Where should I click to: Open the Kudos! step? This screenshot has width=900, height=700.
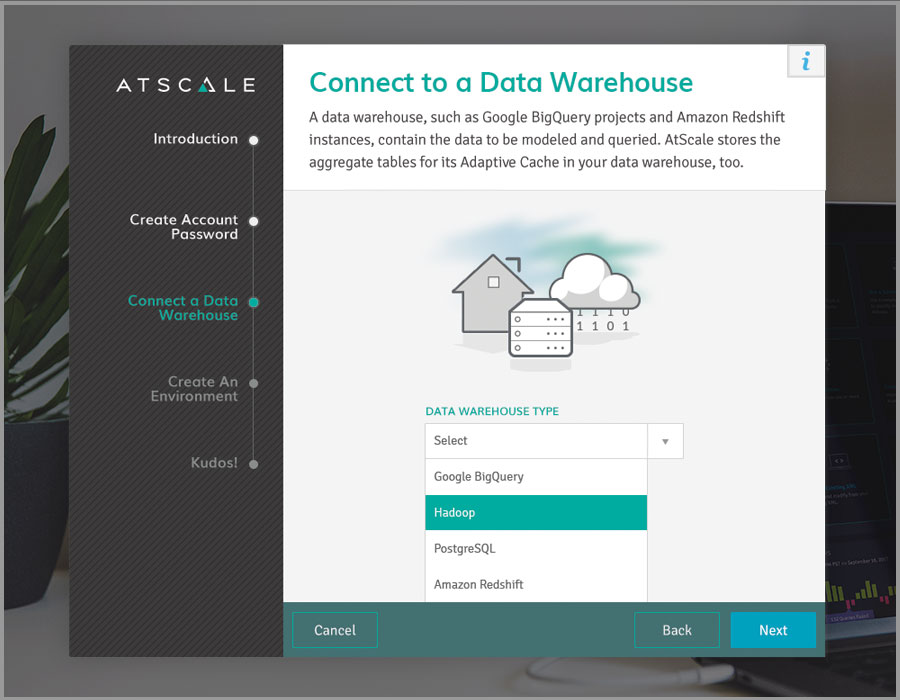pyautogui.click(x=214, y=463)
